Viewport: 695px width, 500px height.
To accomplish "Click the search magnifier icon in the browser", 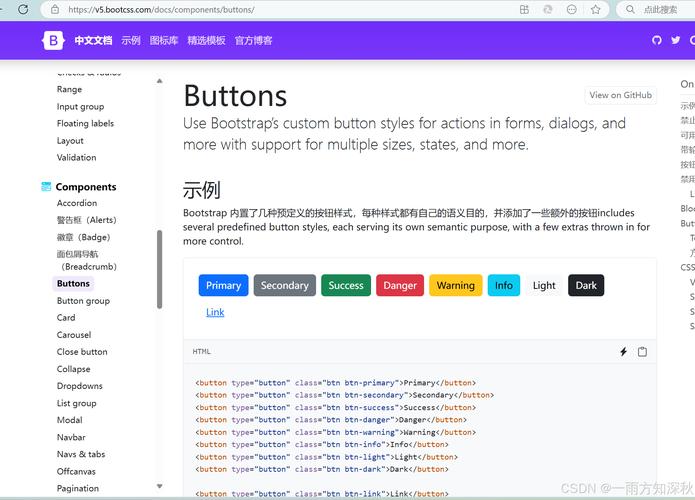I will (x=630, y=9).
